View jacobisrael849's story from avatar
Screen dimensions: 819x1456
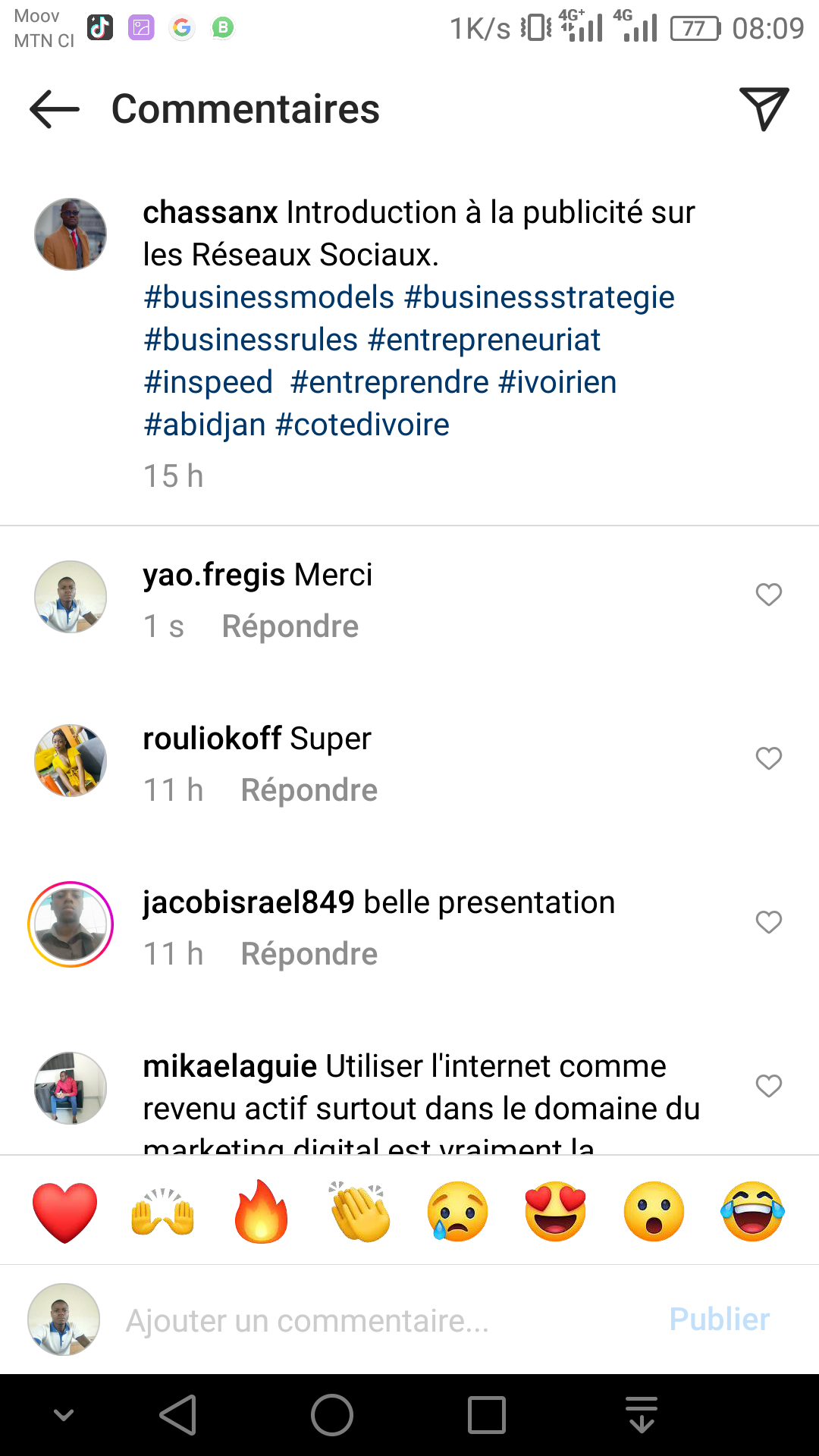coord(71,924)
